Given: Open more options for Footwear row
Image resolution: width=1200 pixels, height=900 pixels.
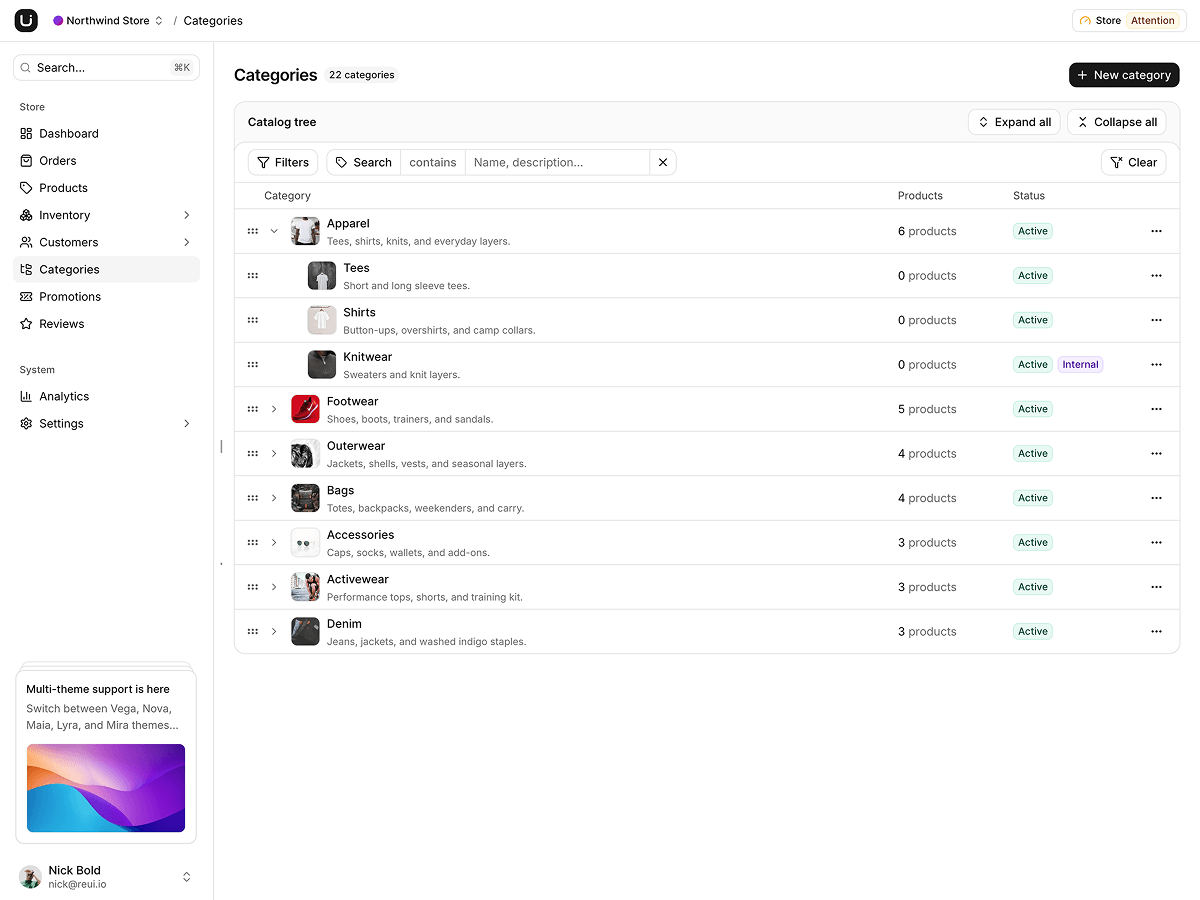Looking at the screenshot, I should point(1156,409).
